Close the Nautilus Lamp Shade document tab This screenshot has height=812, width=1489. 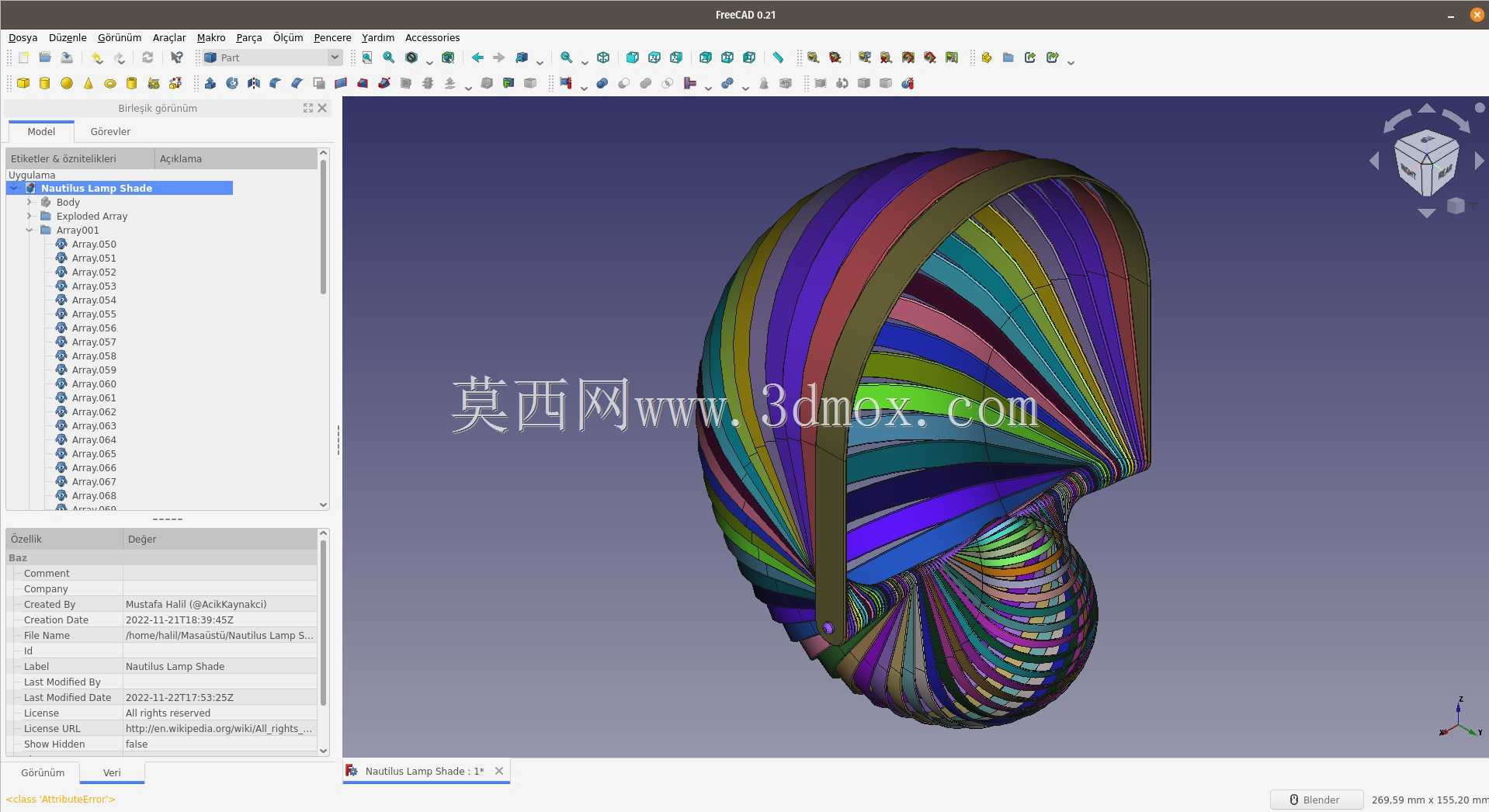(x=499, y=771)
